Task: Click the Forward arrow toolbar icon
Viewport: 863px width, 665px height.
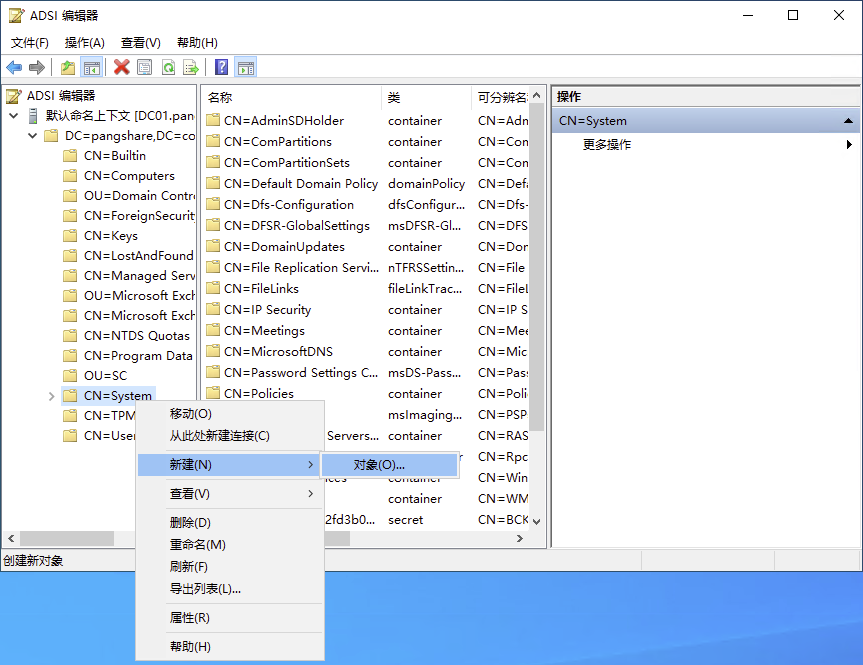Action: click(37, 68)
